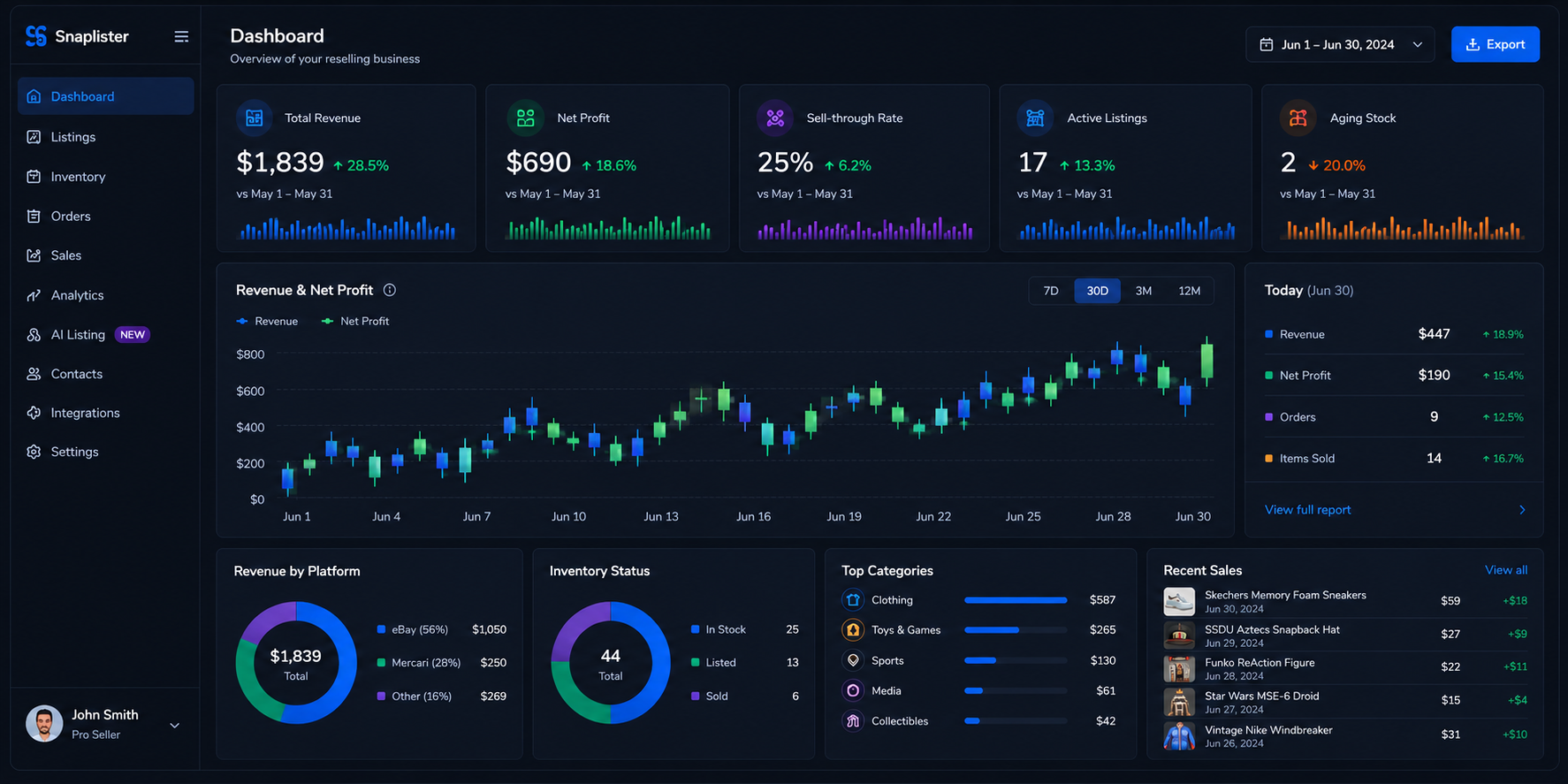Image resolution: width=1568 pixels, height=784 pixels.
Task: Switch chart range to 3M
Action: coord(1144,291)
